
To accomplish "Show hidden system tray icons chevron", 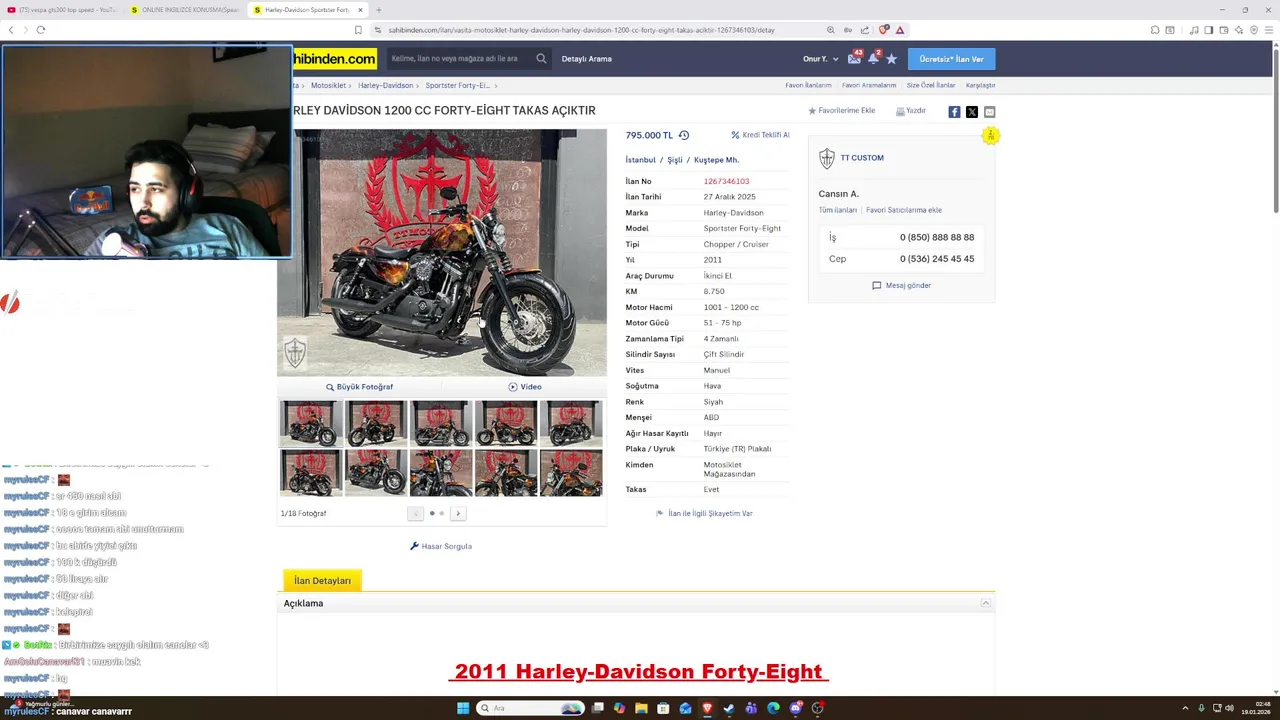I will click(1185, 708).
